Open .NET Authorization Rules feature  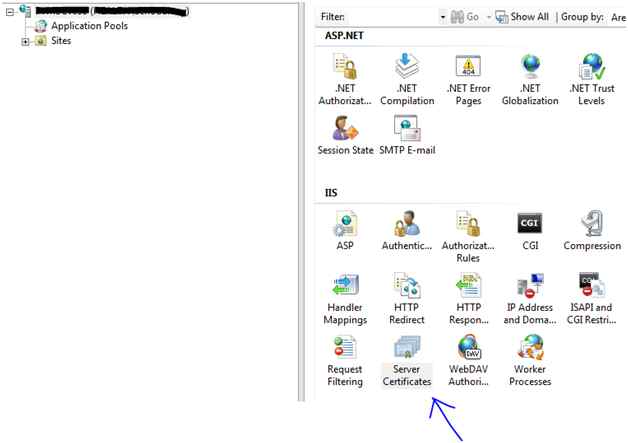tap(345, 79)
